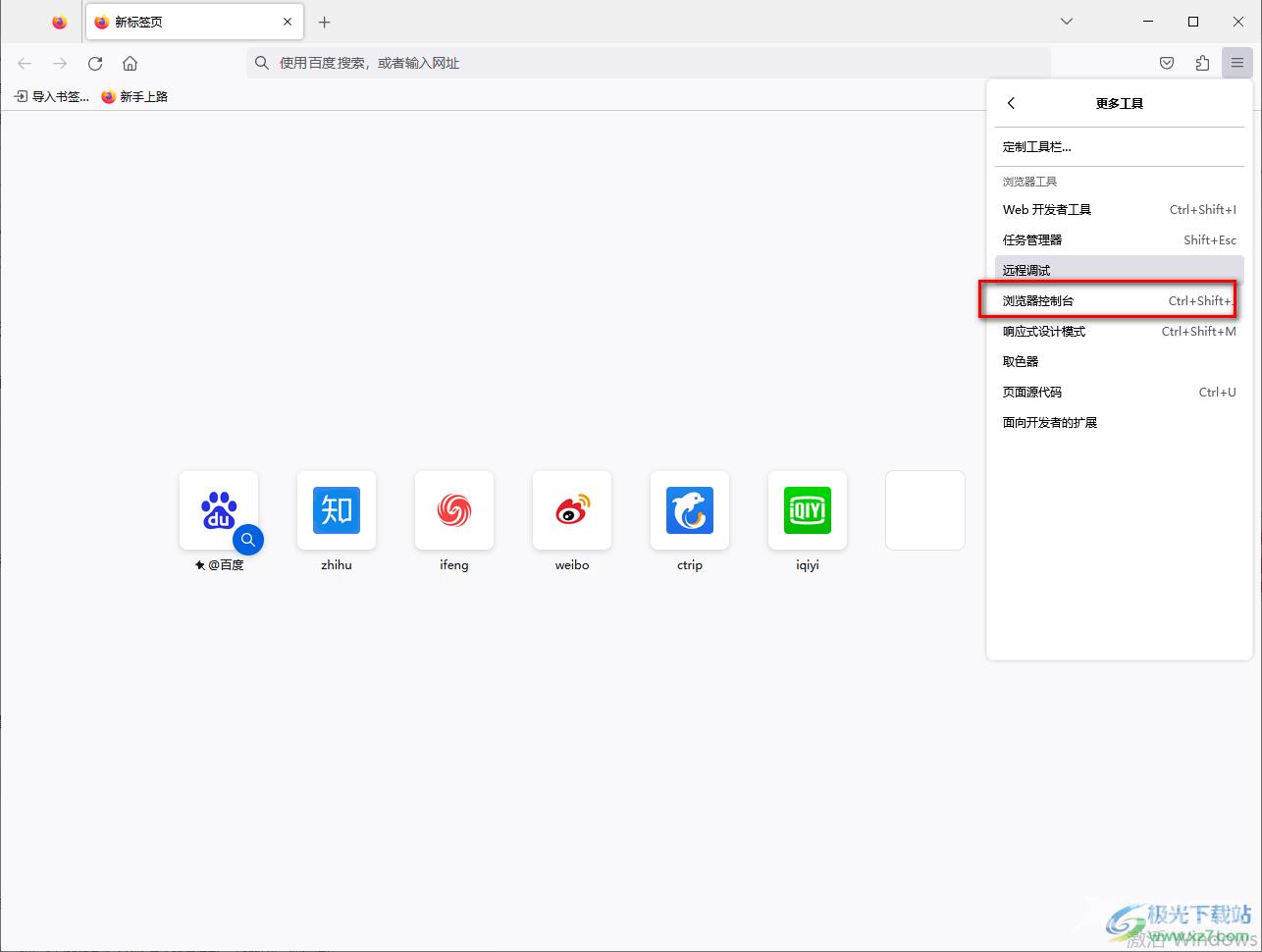View 页面源代码
Image resolution: width=1262 pixels, height=952 pixels.
[1120, 392]
